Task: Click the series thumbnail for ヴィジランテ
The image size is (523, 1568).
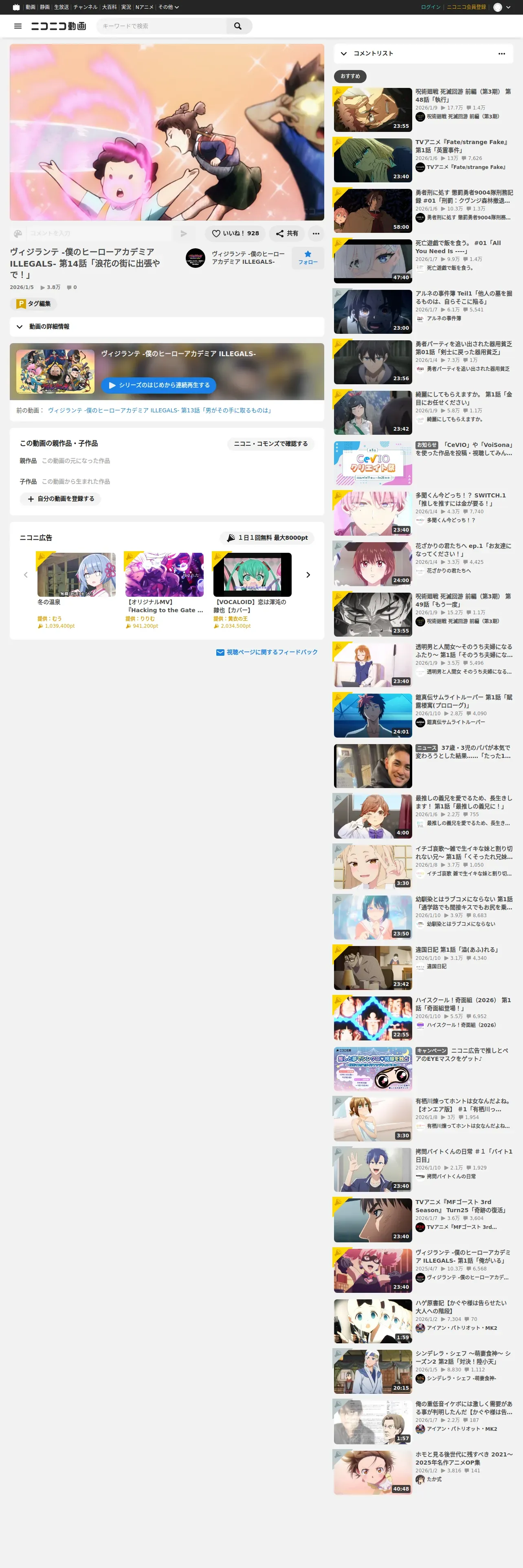Action: coord(55,371)
